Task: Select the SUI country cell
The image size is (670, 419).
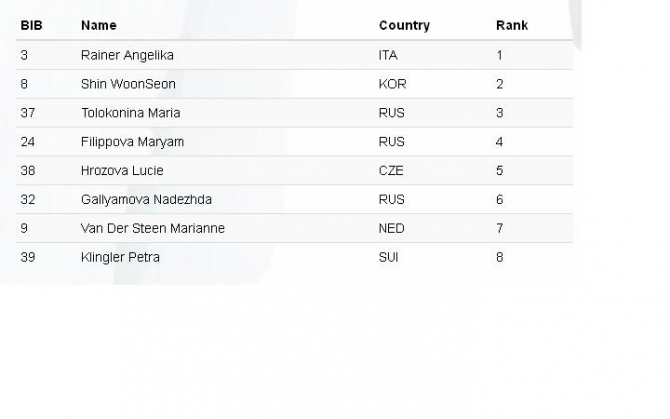Action: (388, 257)
